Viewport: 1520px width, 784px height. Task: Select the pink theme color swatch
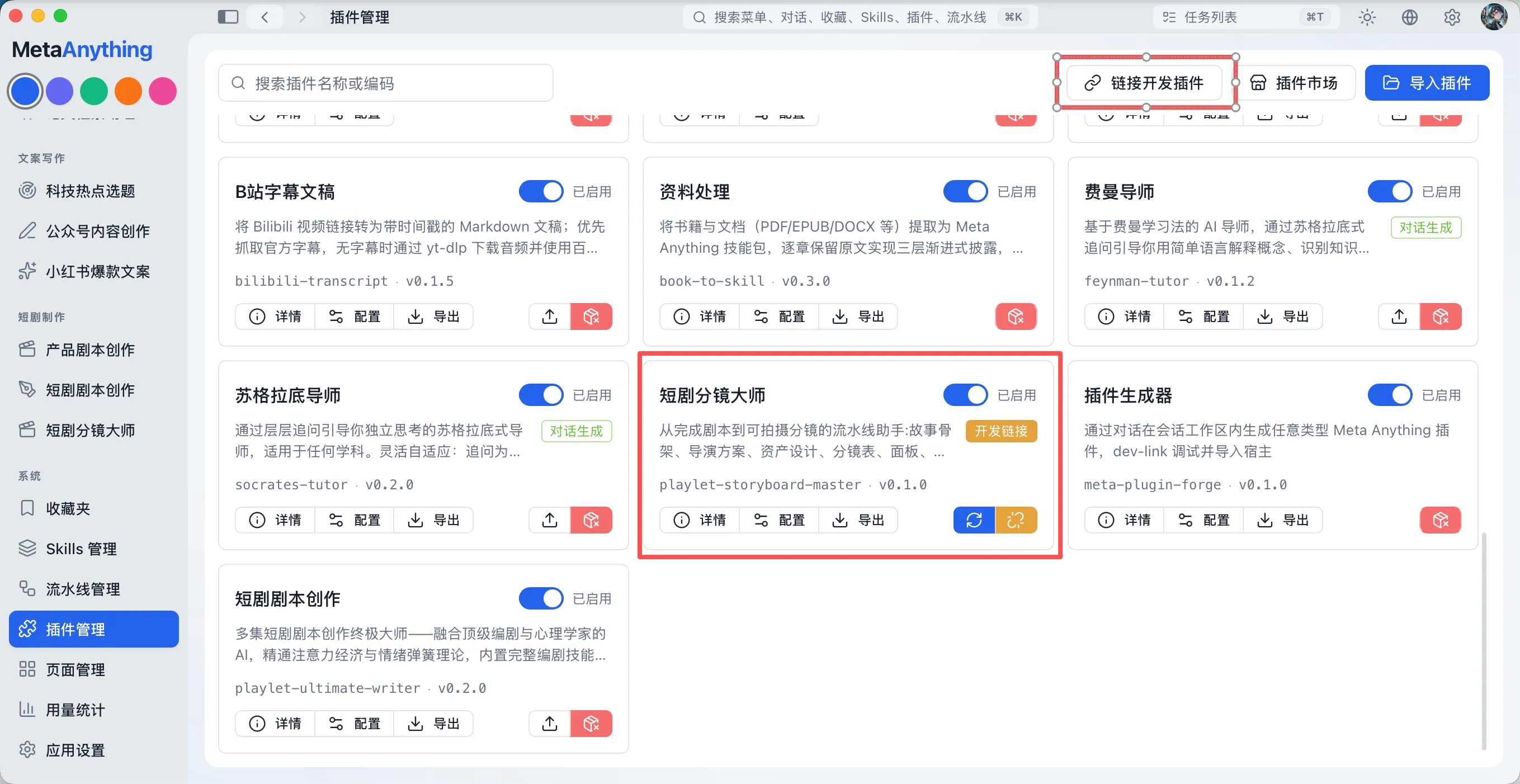point(162,91)
